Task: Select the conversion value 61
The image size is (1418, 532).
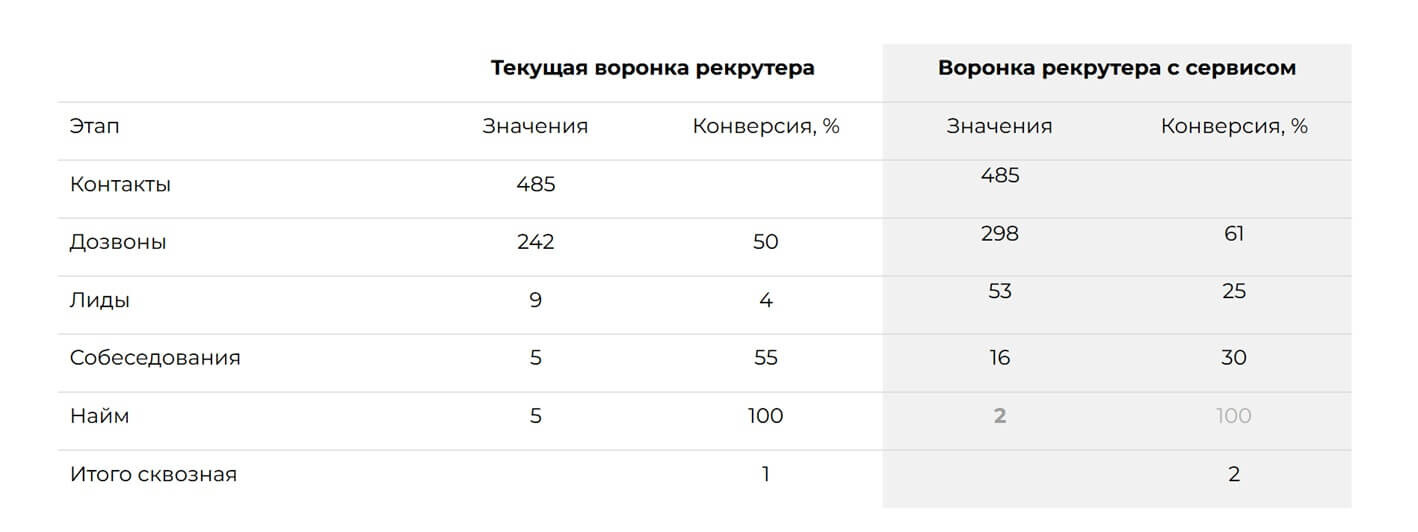Action: click(x=1234, y=233)
